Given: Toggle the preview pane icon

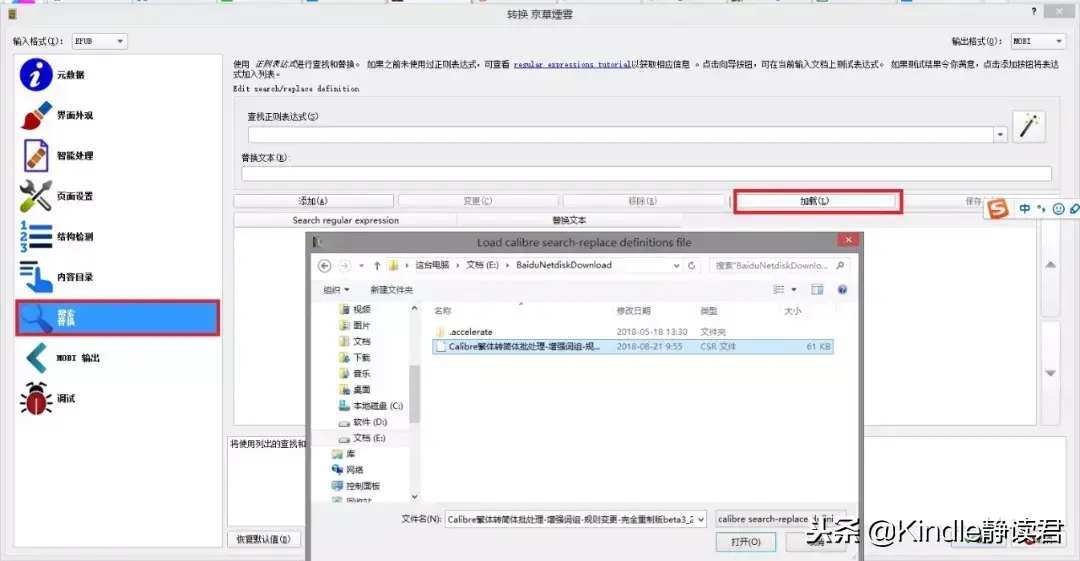Looking at the screenshot, I should point(817,289).
